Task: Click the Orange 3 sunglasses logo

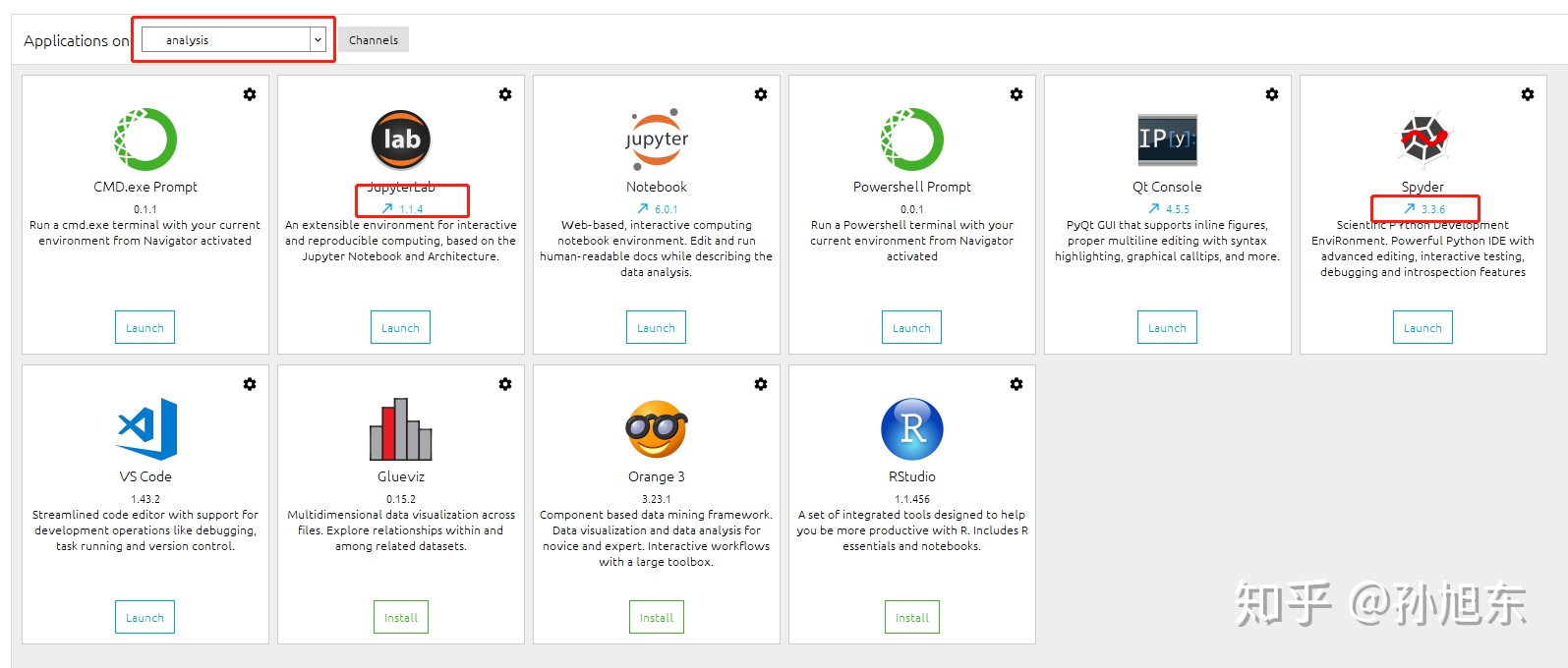Action: click(657, 429)
